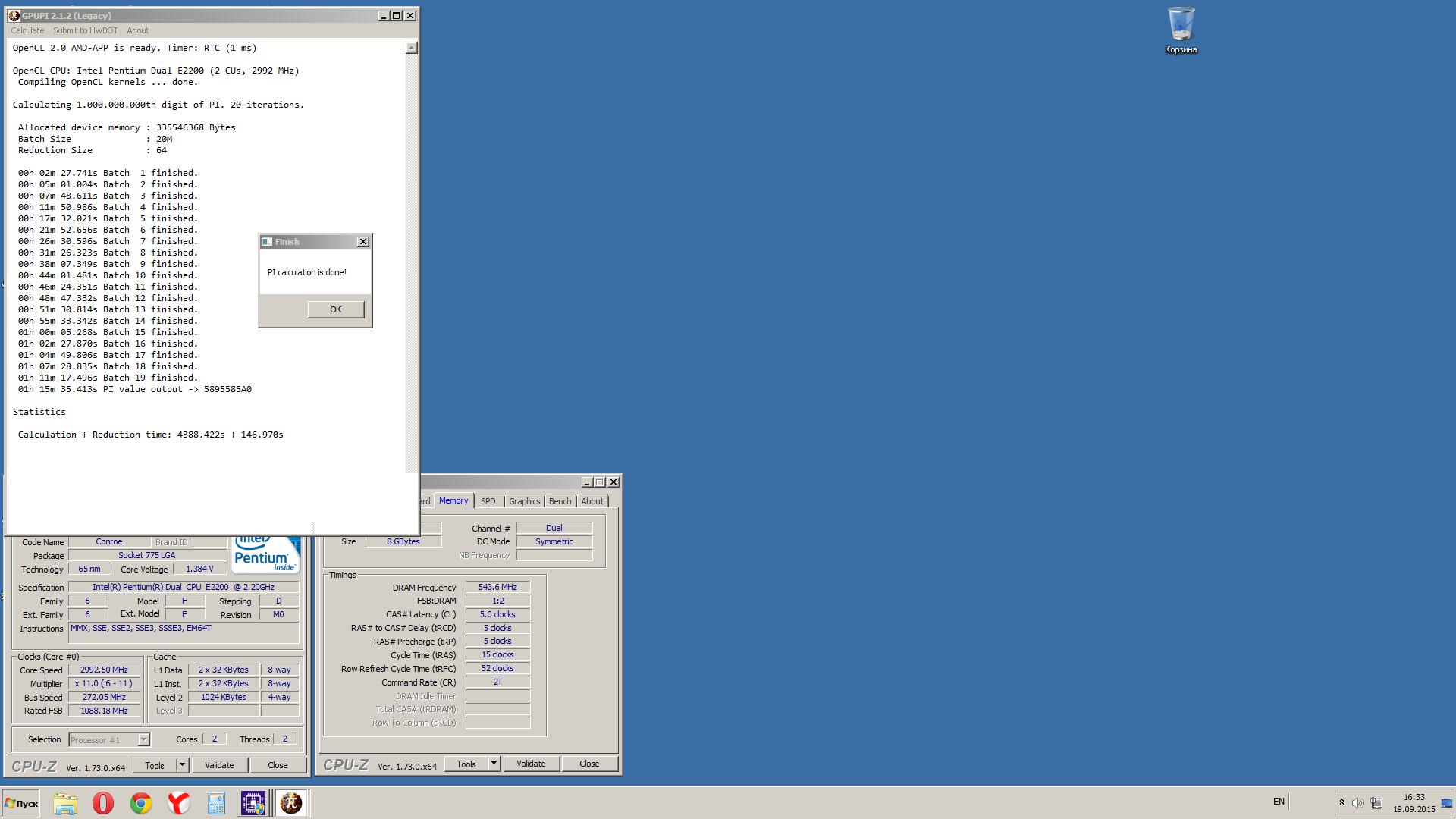Click OK in the Finish dialog
The width and height of the screenshot is (1456, 819).
click(x=335, y=309)
